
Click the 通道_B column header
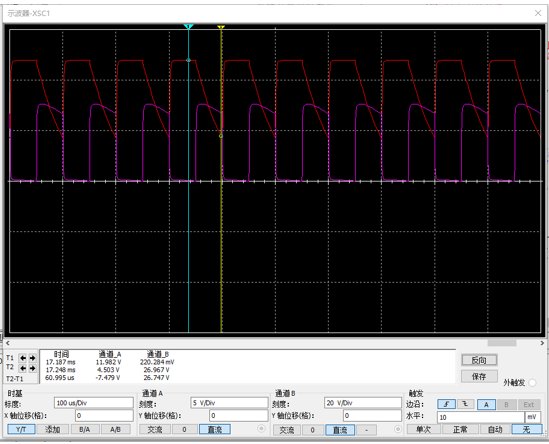pyautogui.click(x=158, y=354)
